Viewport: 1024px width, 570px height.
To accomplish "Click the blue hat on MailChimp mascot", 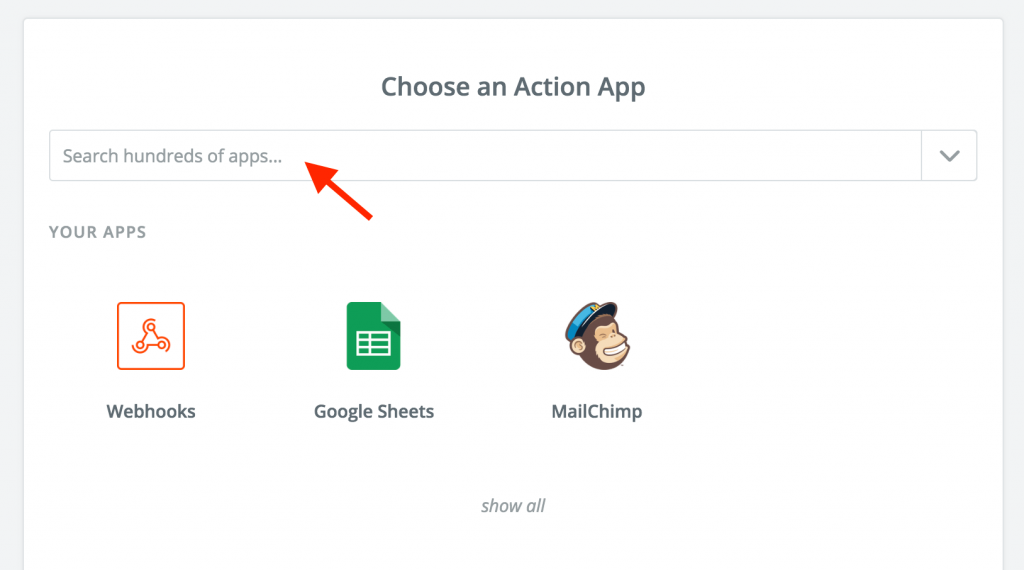I will coord(590,316).
